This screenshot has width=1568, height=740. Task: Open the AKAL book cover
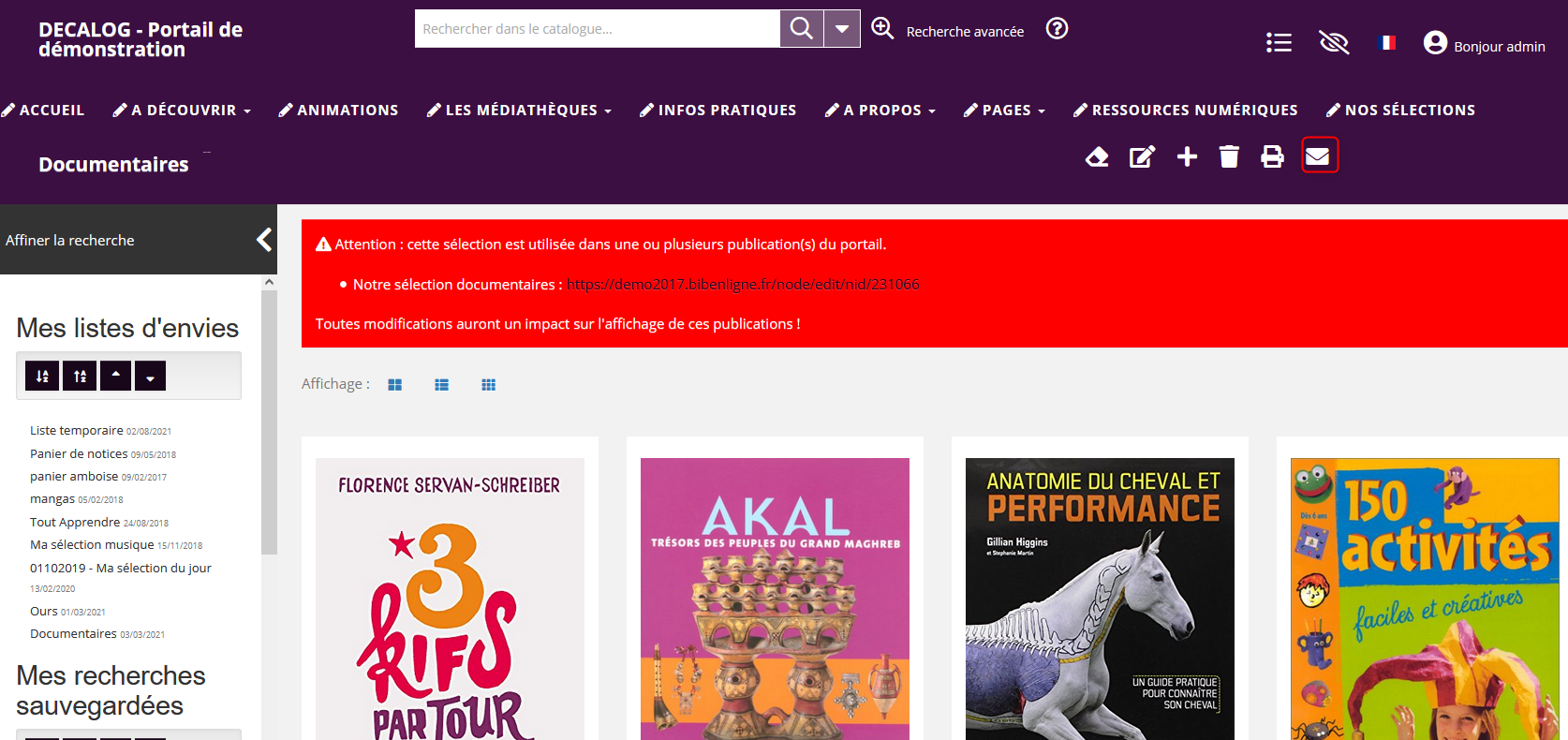pyautogui.click(x=775, y=599)
